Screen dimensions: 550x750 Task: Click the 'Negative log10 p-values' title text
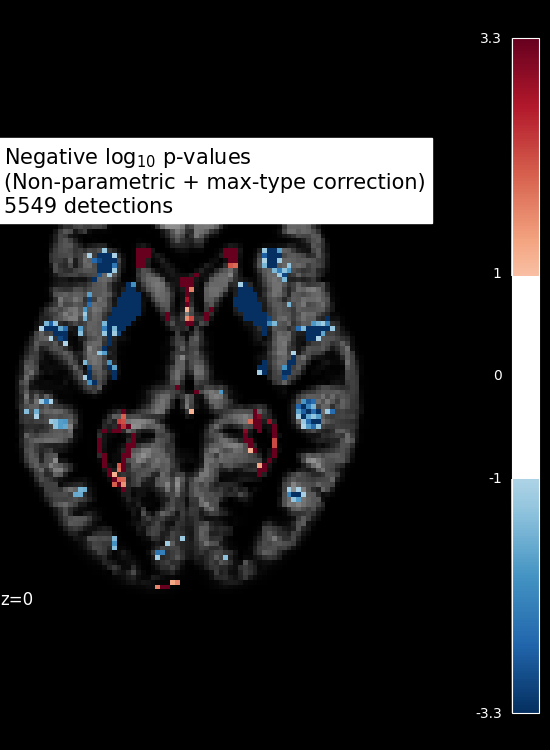(x=128, y=157)
